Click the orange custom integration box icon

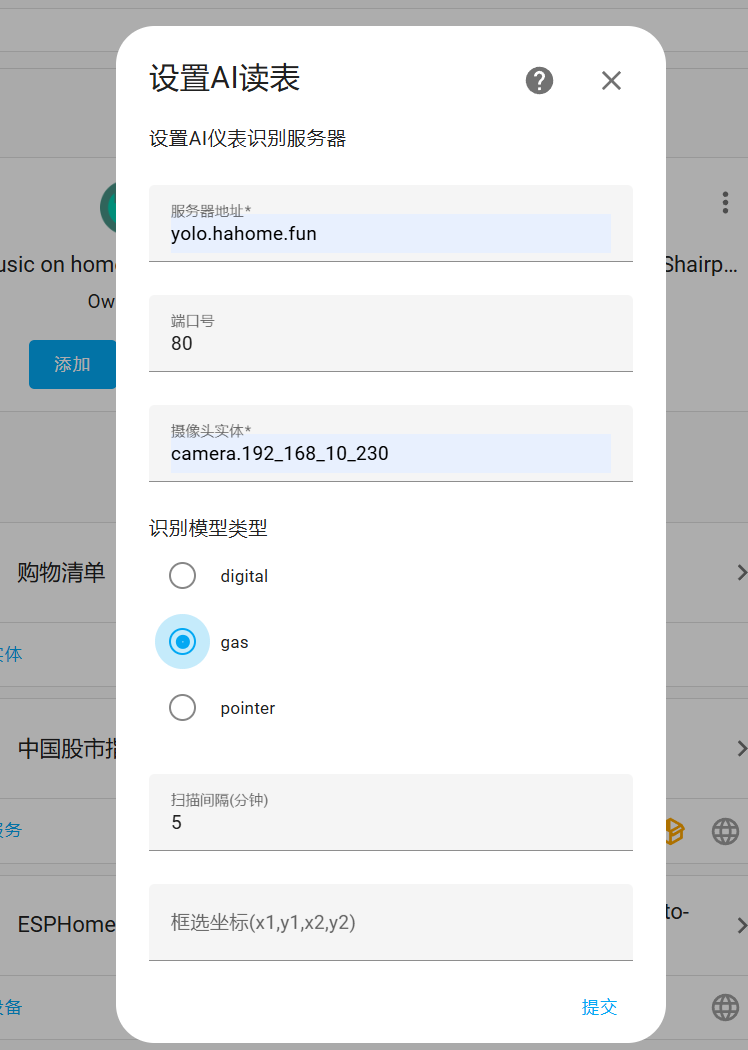point(675,830)
